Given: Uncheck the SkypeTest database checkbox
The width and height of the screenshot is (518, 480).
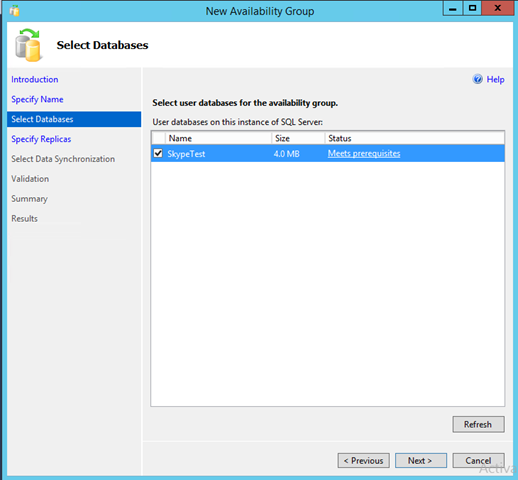Looking at the screenshot, I should [158, 153].
